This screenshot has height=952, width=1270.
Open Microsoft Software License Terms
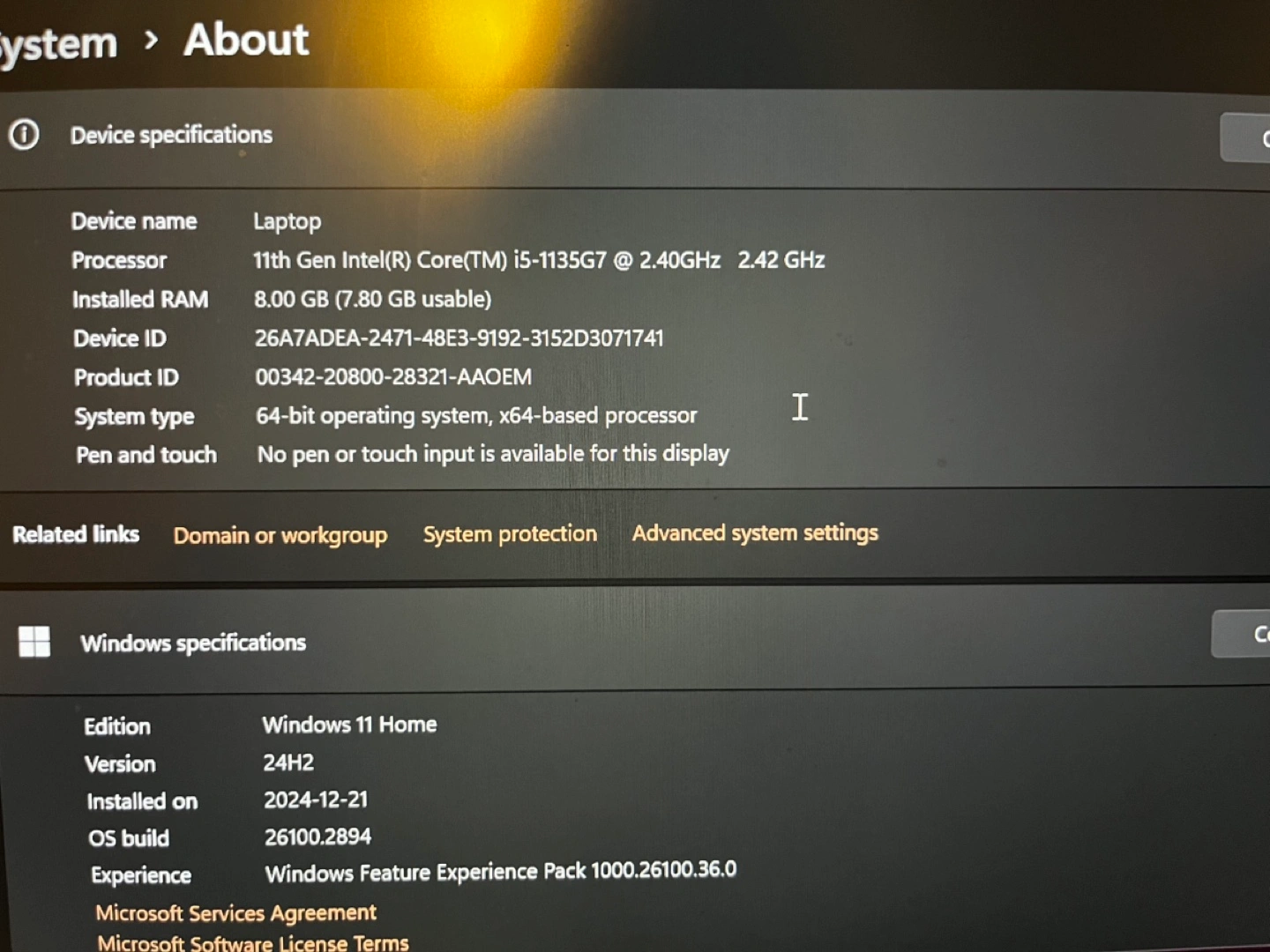[253, 942]
